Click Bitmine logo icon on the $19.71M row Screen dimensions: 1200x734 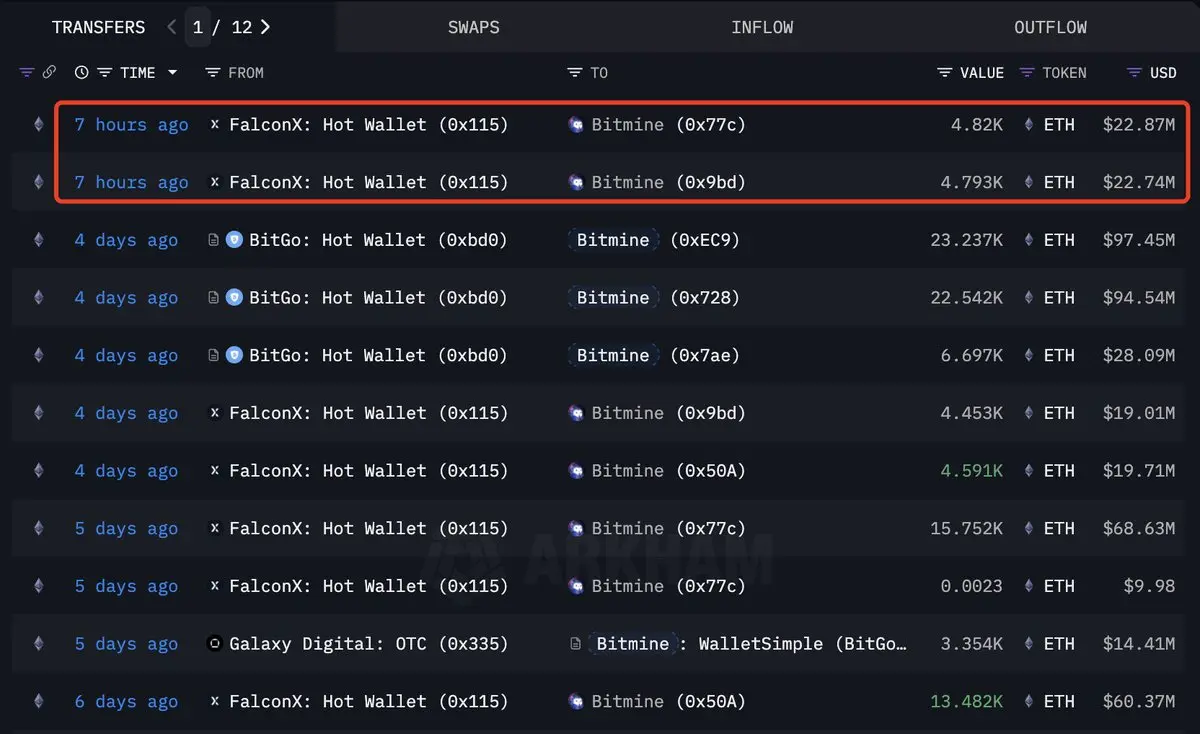[576, 471]
